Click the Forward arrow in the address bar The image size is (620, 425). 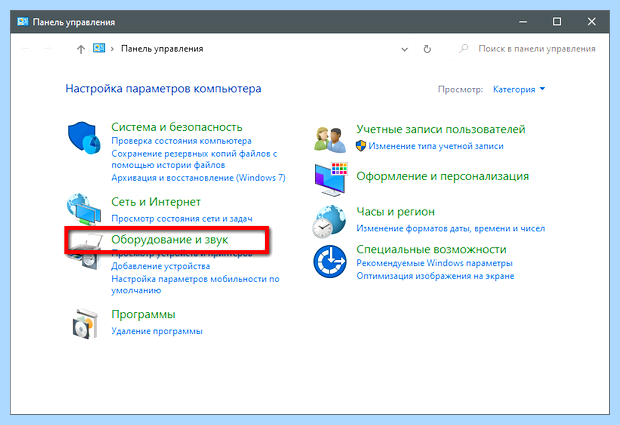point(48,49)
